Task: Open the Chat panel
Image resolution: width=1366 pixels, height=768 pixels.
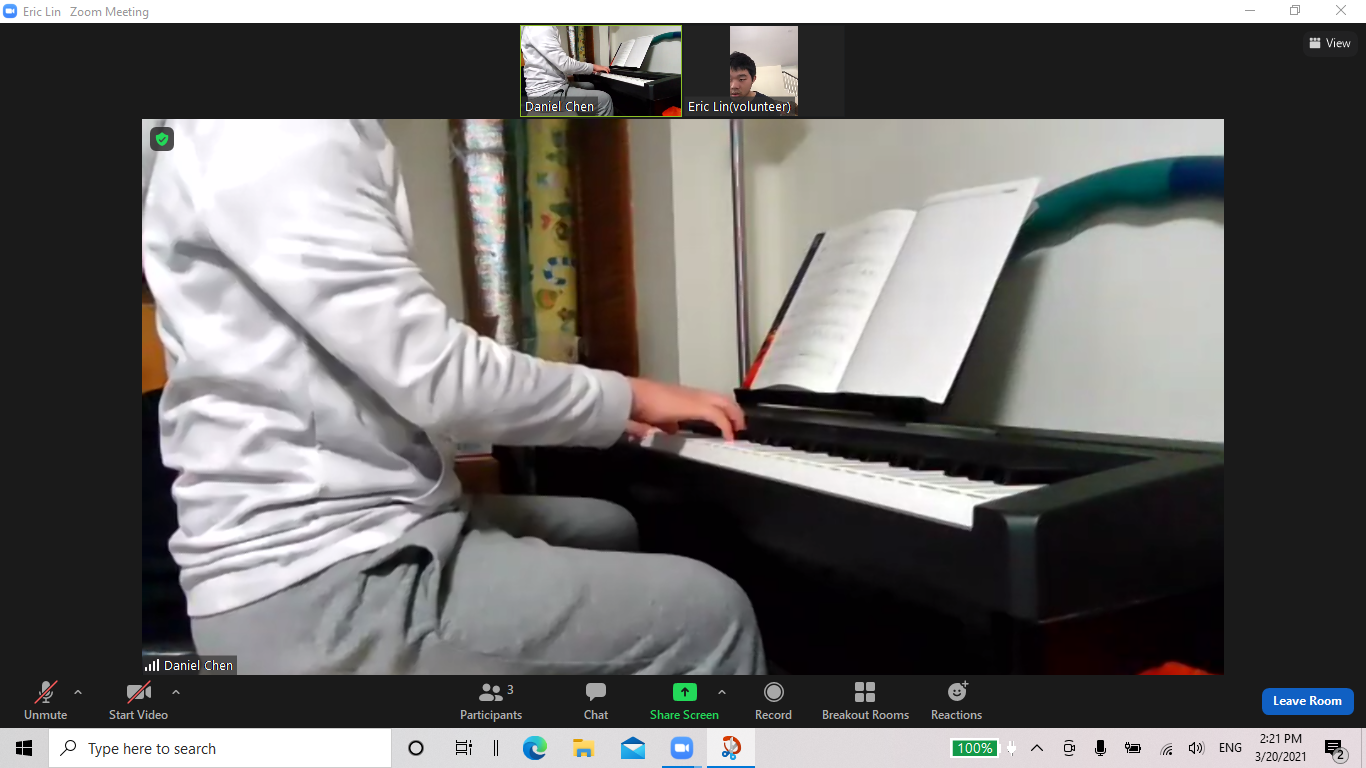Action: 596,700
